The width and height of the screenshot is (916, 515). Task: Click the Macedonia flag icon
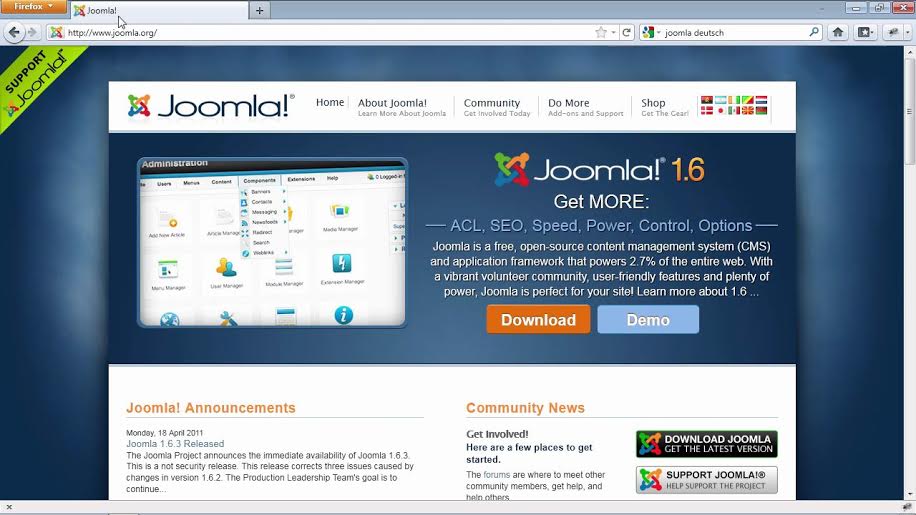[x=747, y=110]
